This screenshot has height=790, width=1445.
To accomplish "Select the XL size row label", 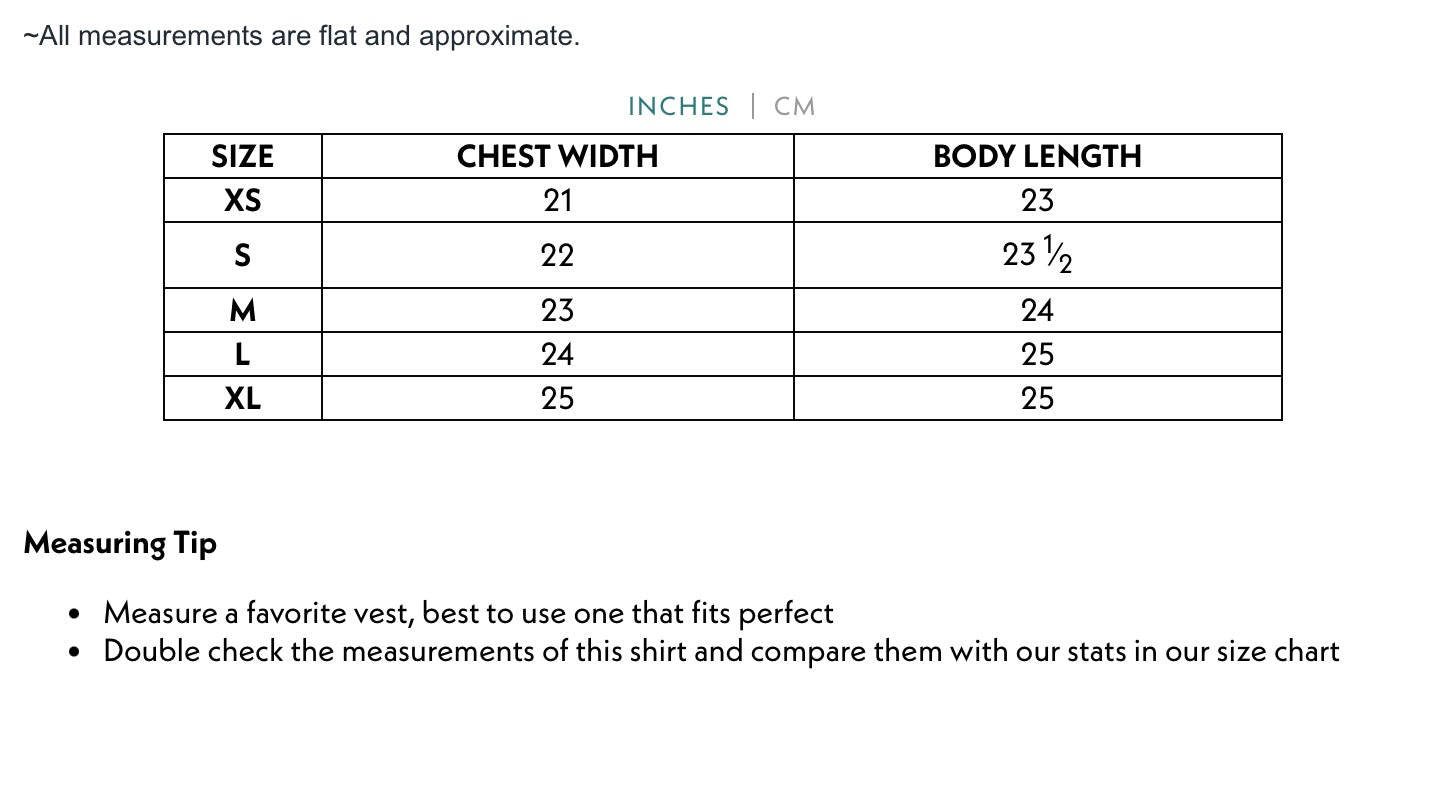I will [x=242, y=399].
